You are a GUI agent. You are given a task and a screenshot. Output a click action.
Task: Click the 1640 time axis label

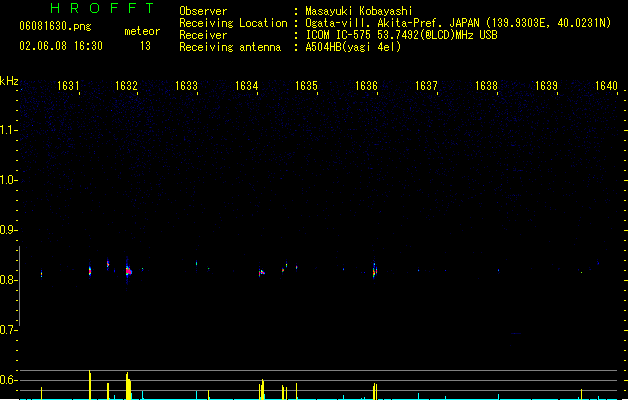tap(606, 86)
